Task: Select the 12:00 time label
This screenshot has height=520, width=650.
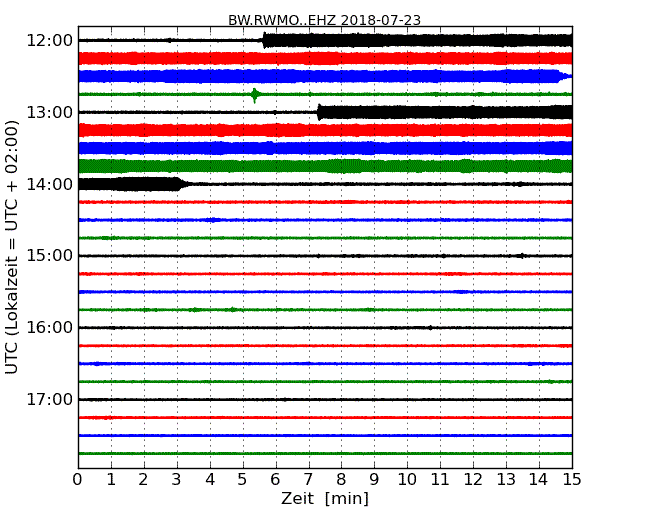Action: point(50,41)
